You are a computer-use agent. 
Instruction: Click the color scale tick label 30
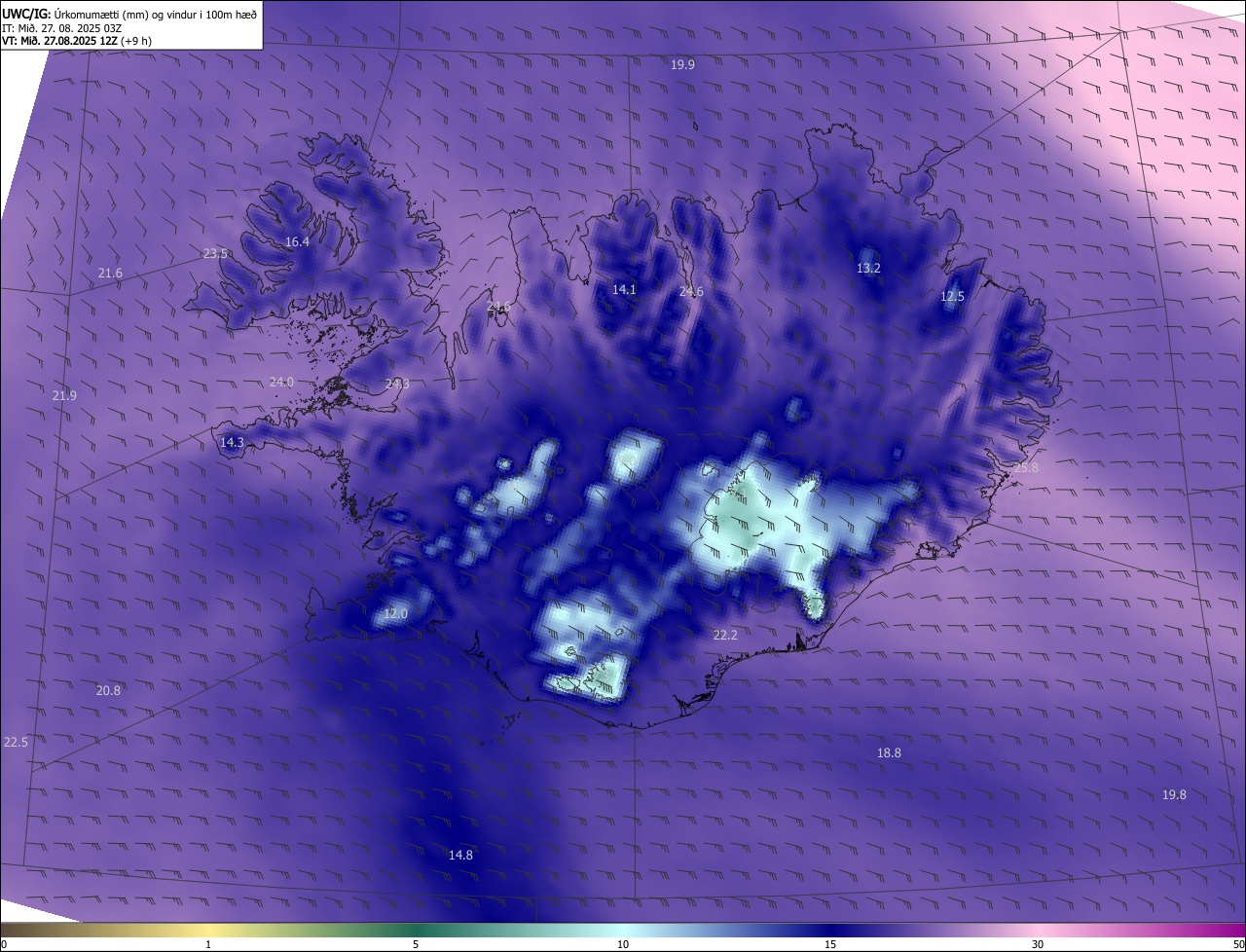point(1038,944)
